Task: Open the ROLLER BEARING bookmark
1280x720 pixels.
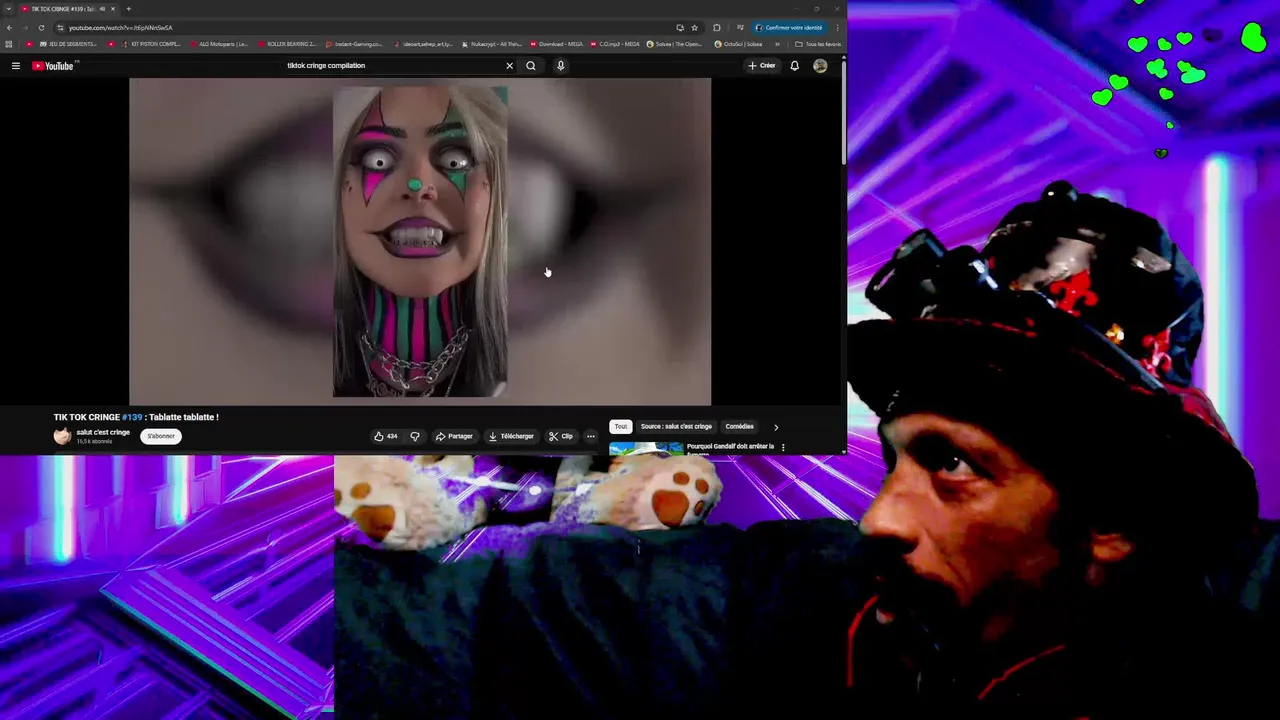Action: point(287,44)
